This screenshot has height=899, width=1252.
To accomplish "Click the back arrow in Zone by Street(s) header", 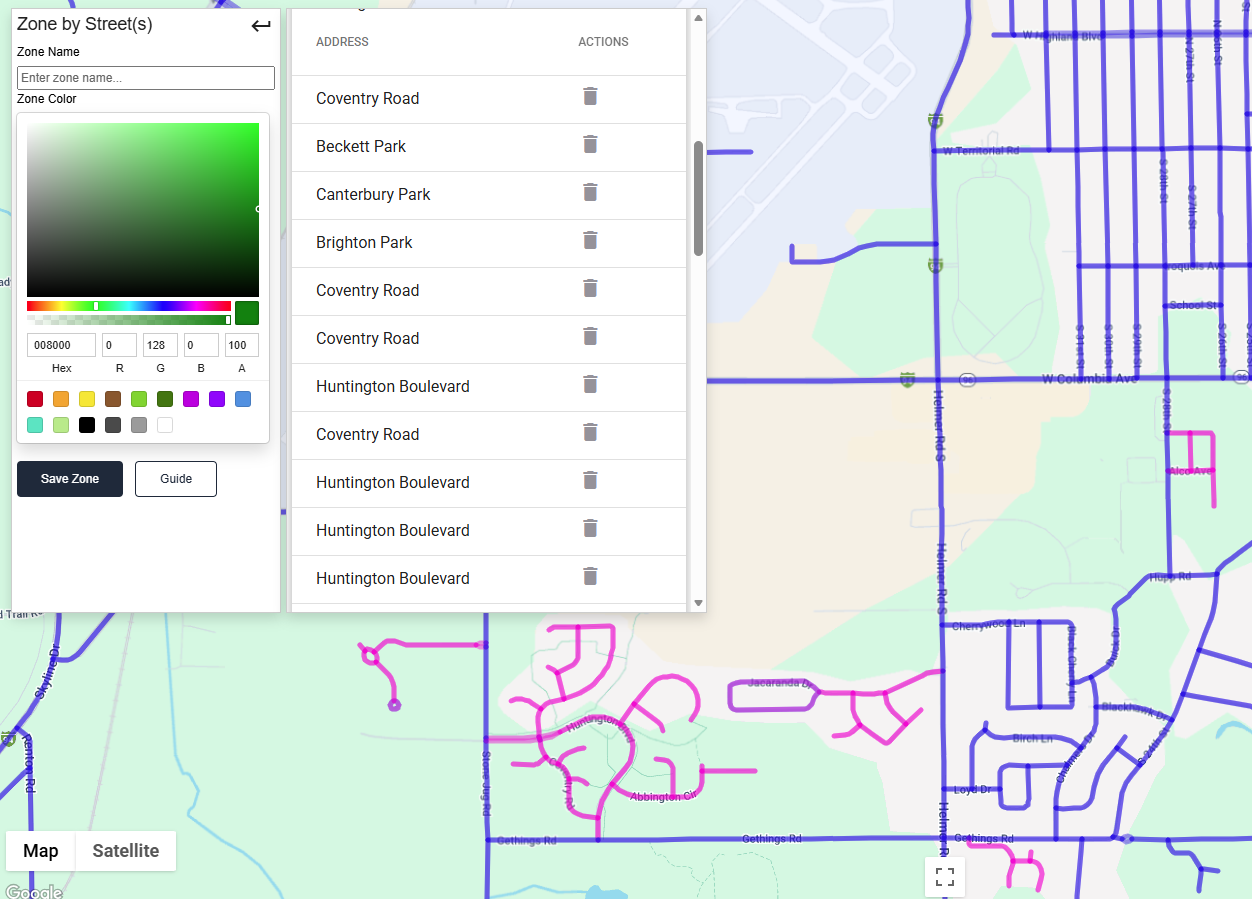I will tap(261, 26).
